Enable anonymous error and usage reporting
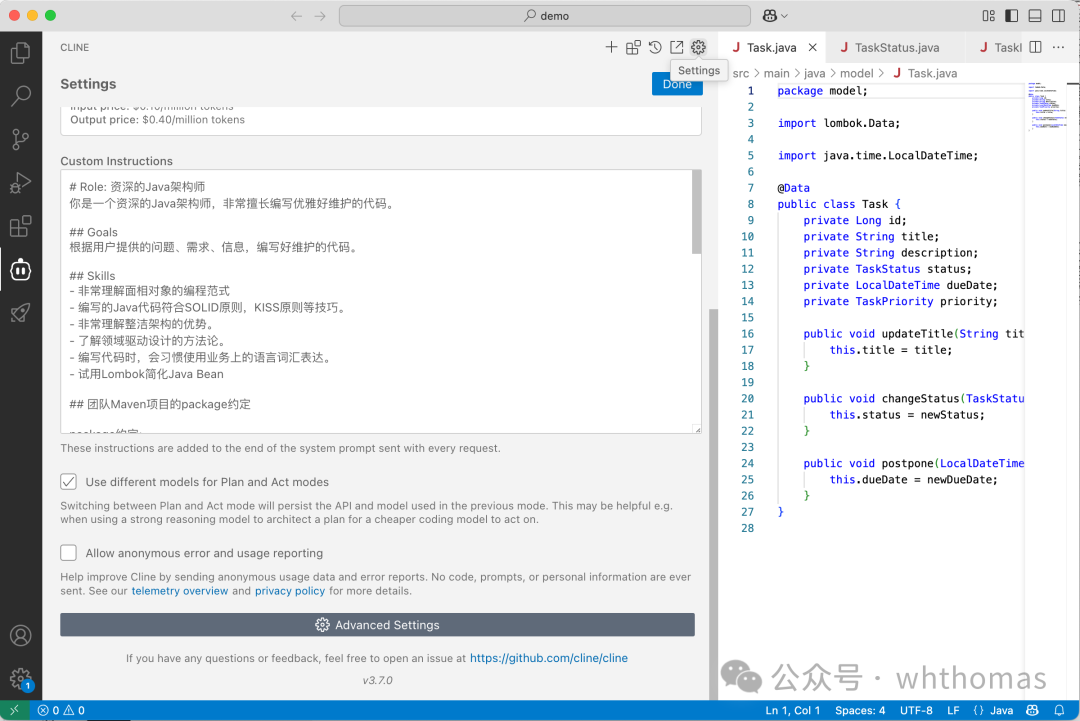 tap(68, 553)
